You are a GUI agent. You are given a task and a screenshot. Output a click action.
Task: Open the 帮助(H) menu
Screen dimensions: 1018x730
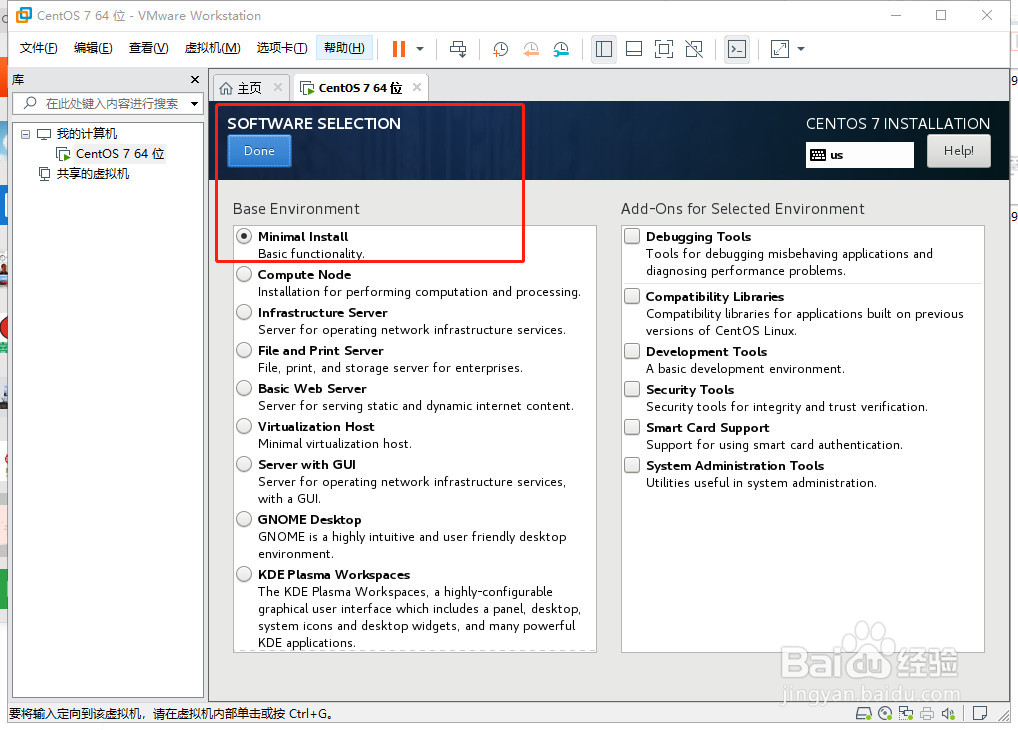(x=344, y=48)
